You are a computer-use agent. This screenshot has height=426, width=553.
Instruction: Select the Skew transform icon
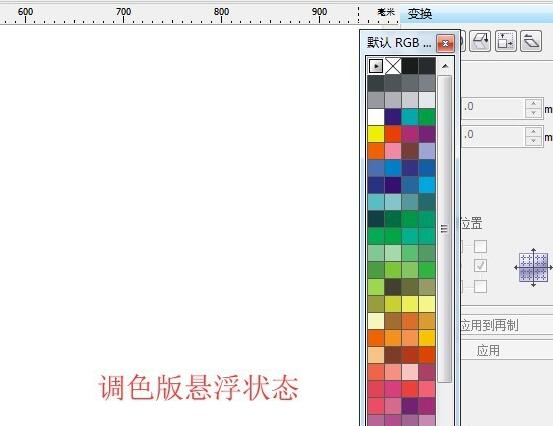pos(531,41)
